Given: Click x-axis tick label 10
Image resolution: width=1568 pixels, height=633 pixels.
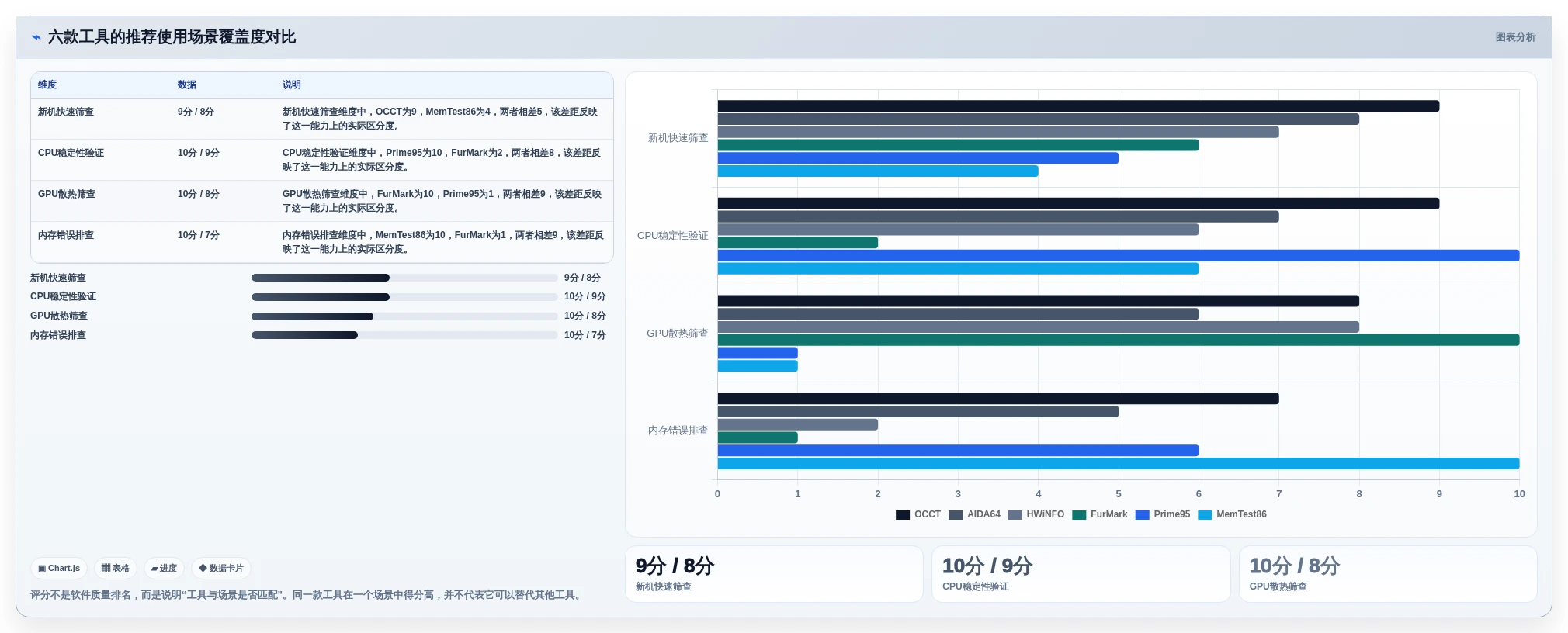Looking at the screenshot, I should coord(1519,494).
